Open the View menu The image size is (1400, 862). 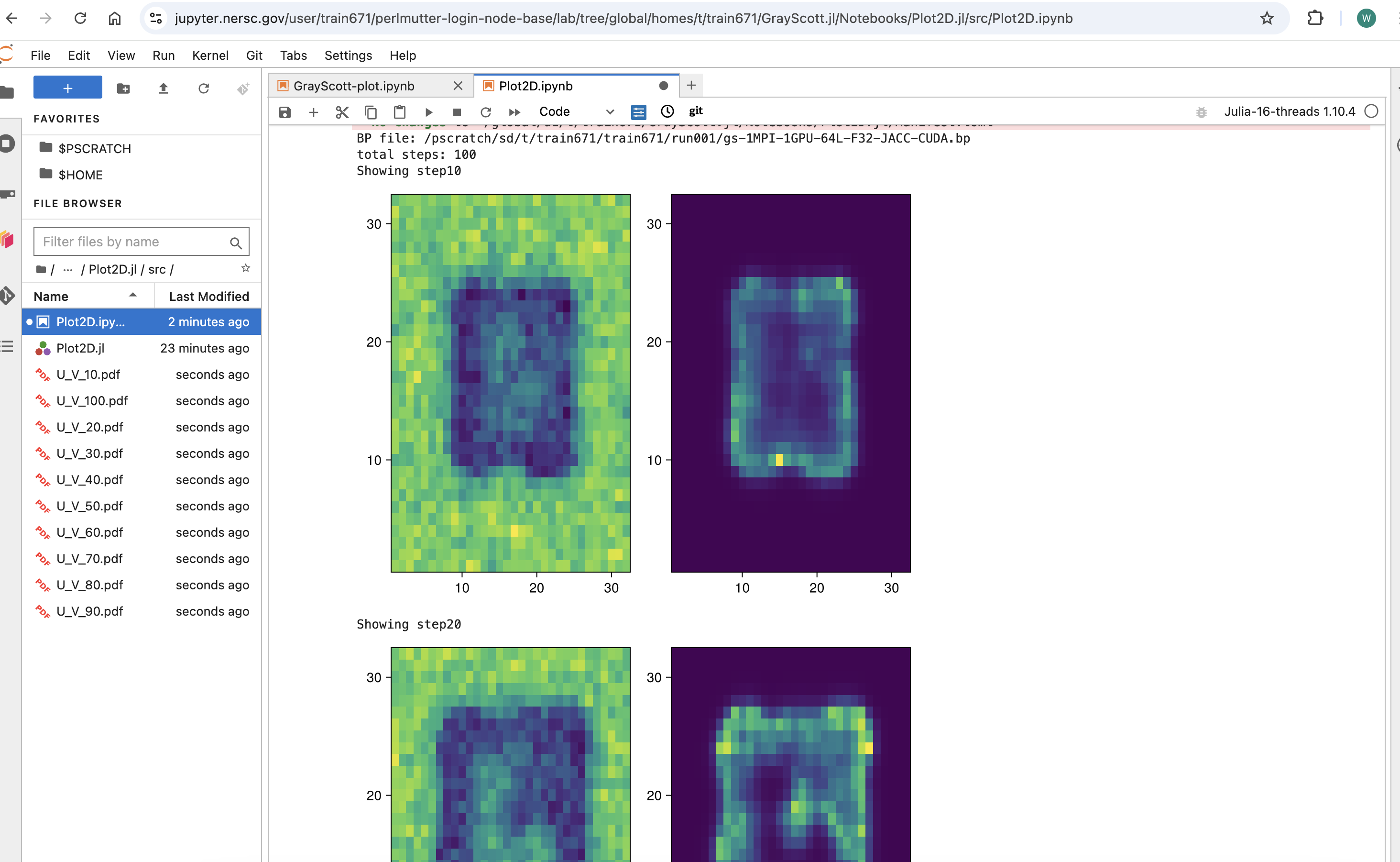121,55
